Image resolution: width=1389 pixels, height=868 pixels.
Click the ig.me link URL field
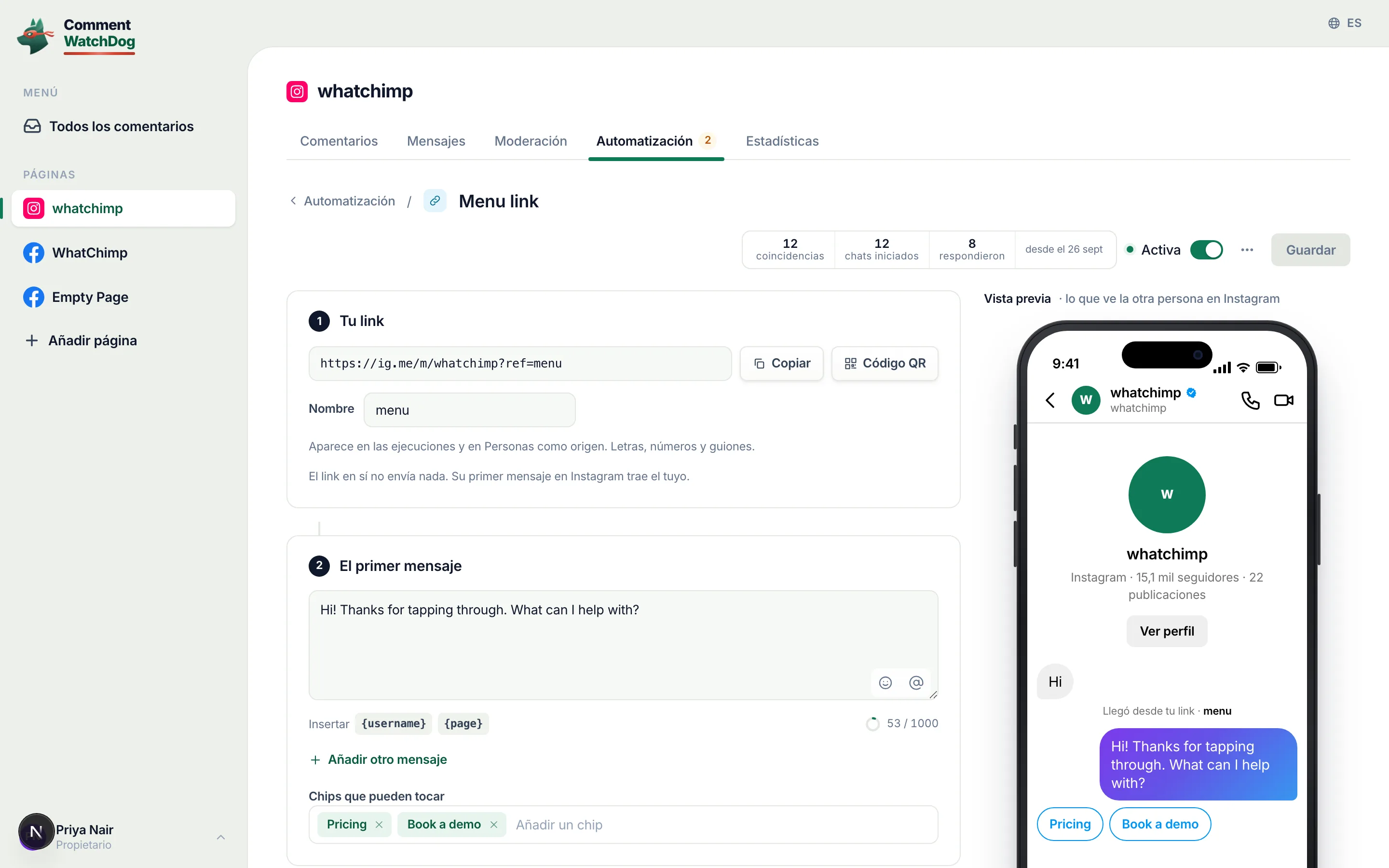tap(520, 364)
